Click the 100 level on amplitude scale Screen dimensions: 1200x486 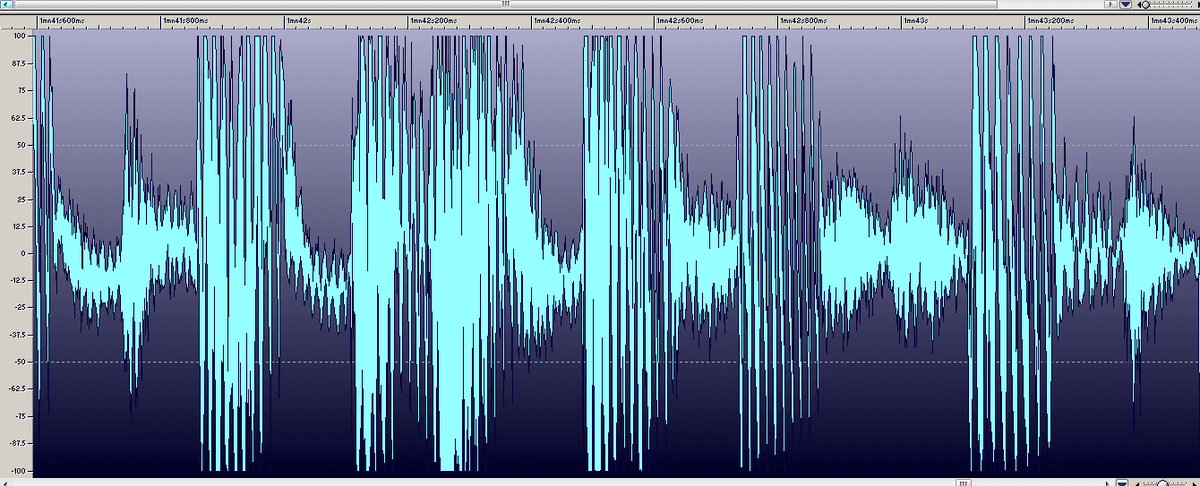[x=19, y=36]
